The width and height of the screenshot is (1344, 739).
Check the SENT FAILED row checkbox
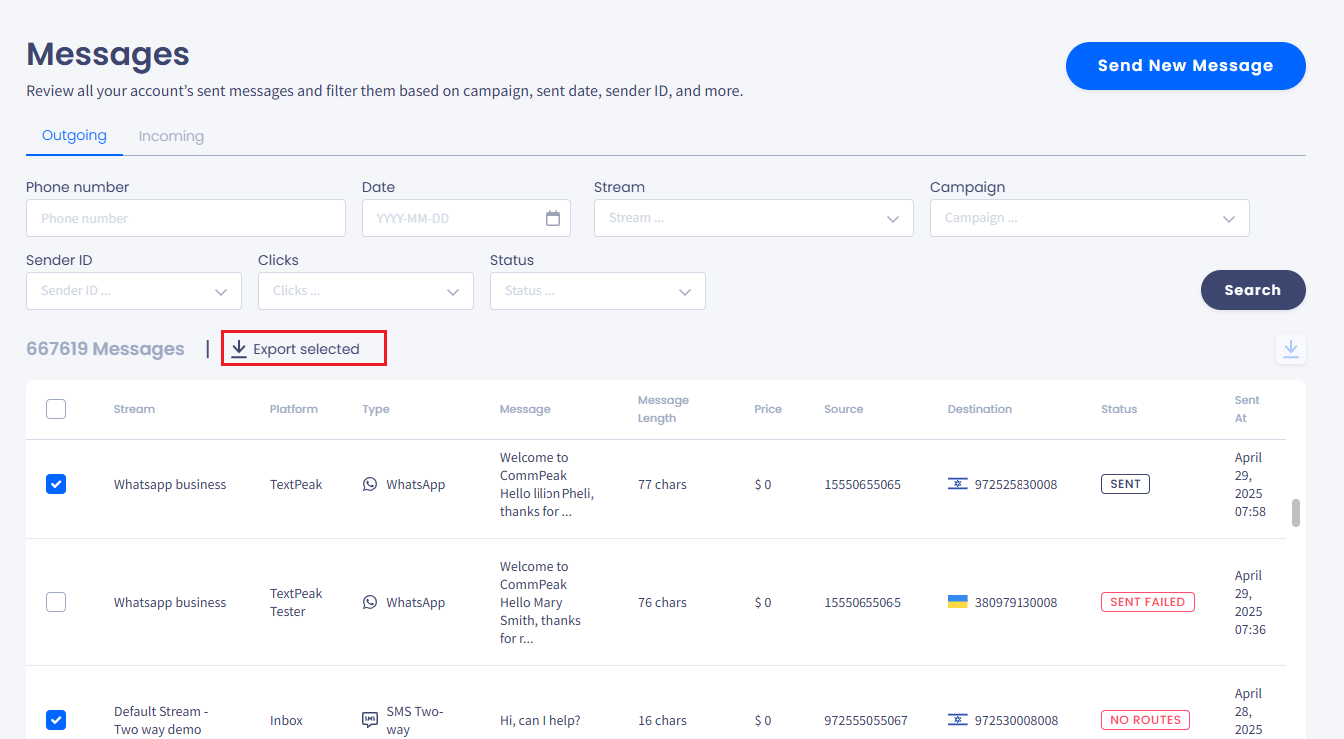click(x=56, y=602)
